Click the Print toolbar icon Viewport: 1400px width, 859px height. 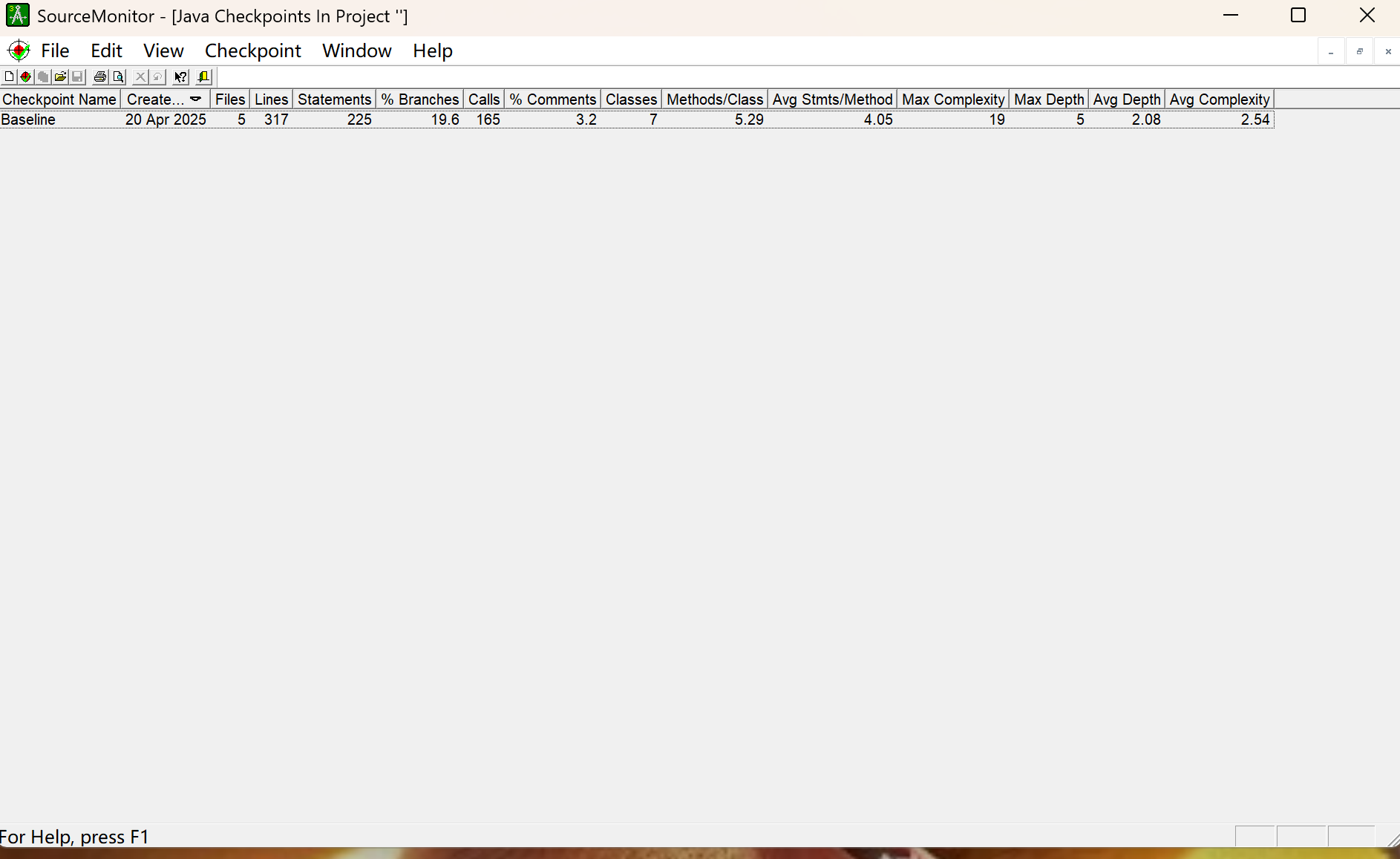pos(100,76)
